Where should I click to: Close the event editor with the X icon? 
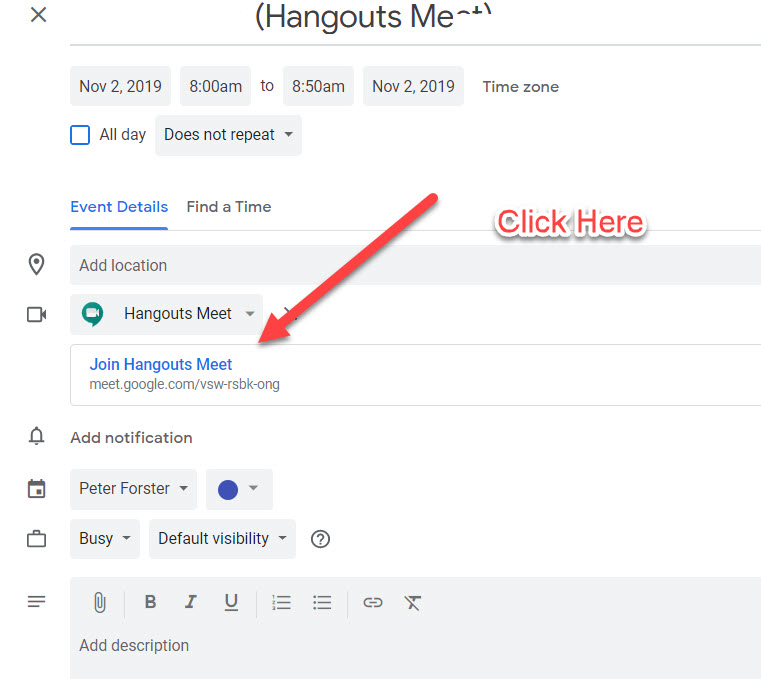(38, 15)
